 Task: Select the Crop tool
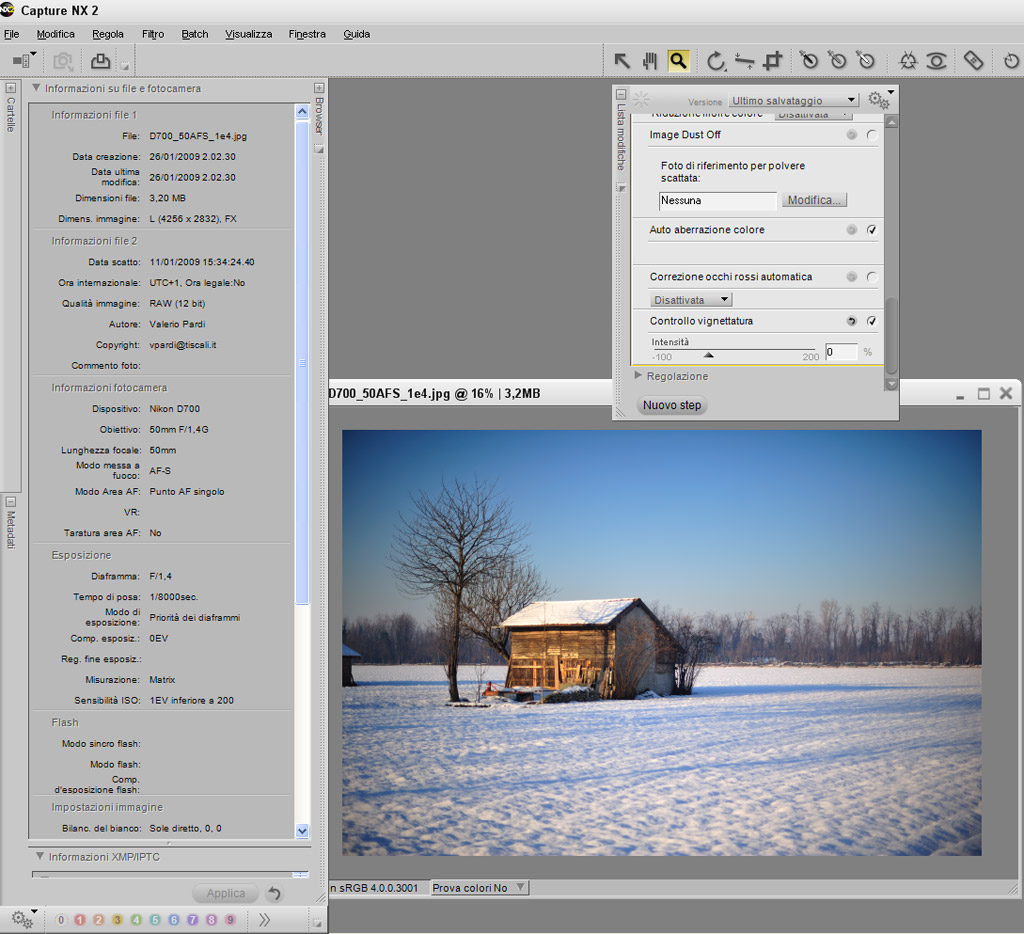[x=773, y=61]
